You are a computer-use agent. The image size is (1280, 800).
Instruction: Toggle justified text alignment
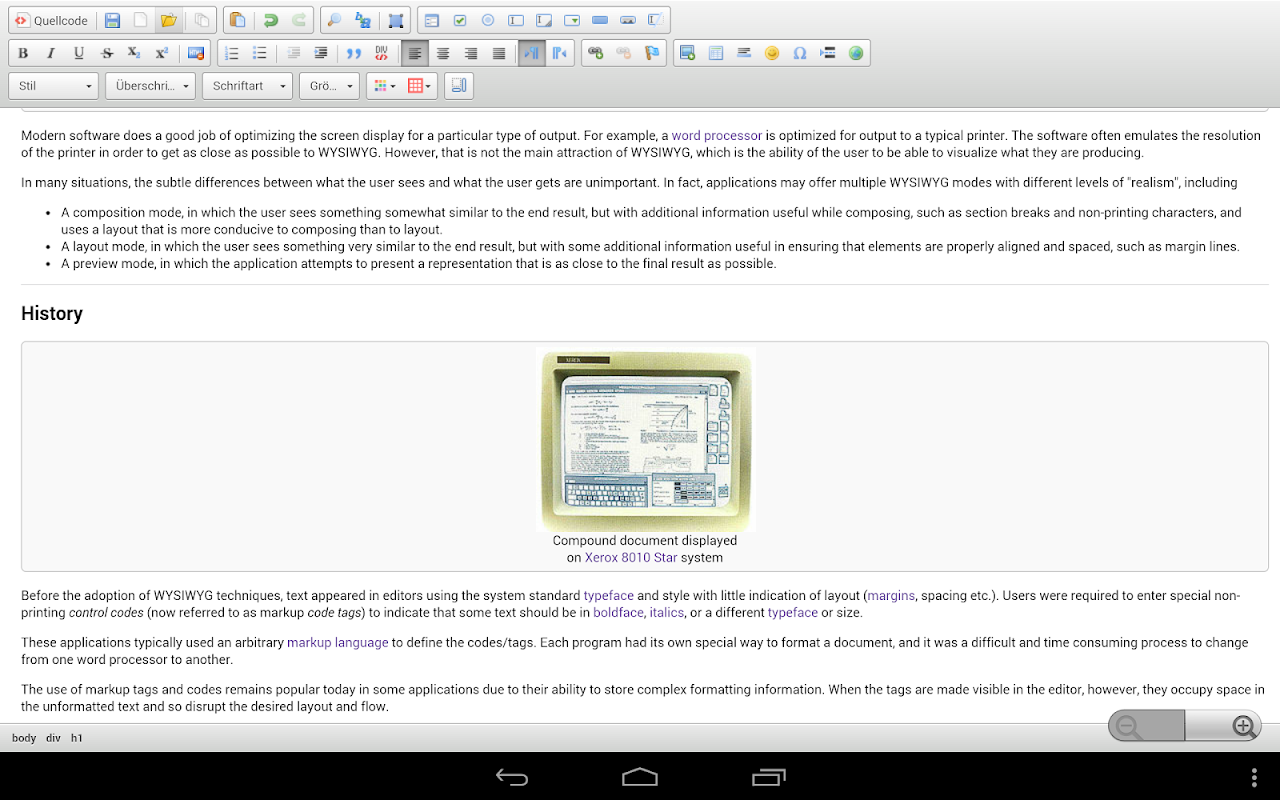499,53
